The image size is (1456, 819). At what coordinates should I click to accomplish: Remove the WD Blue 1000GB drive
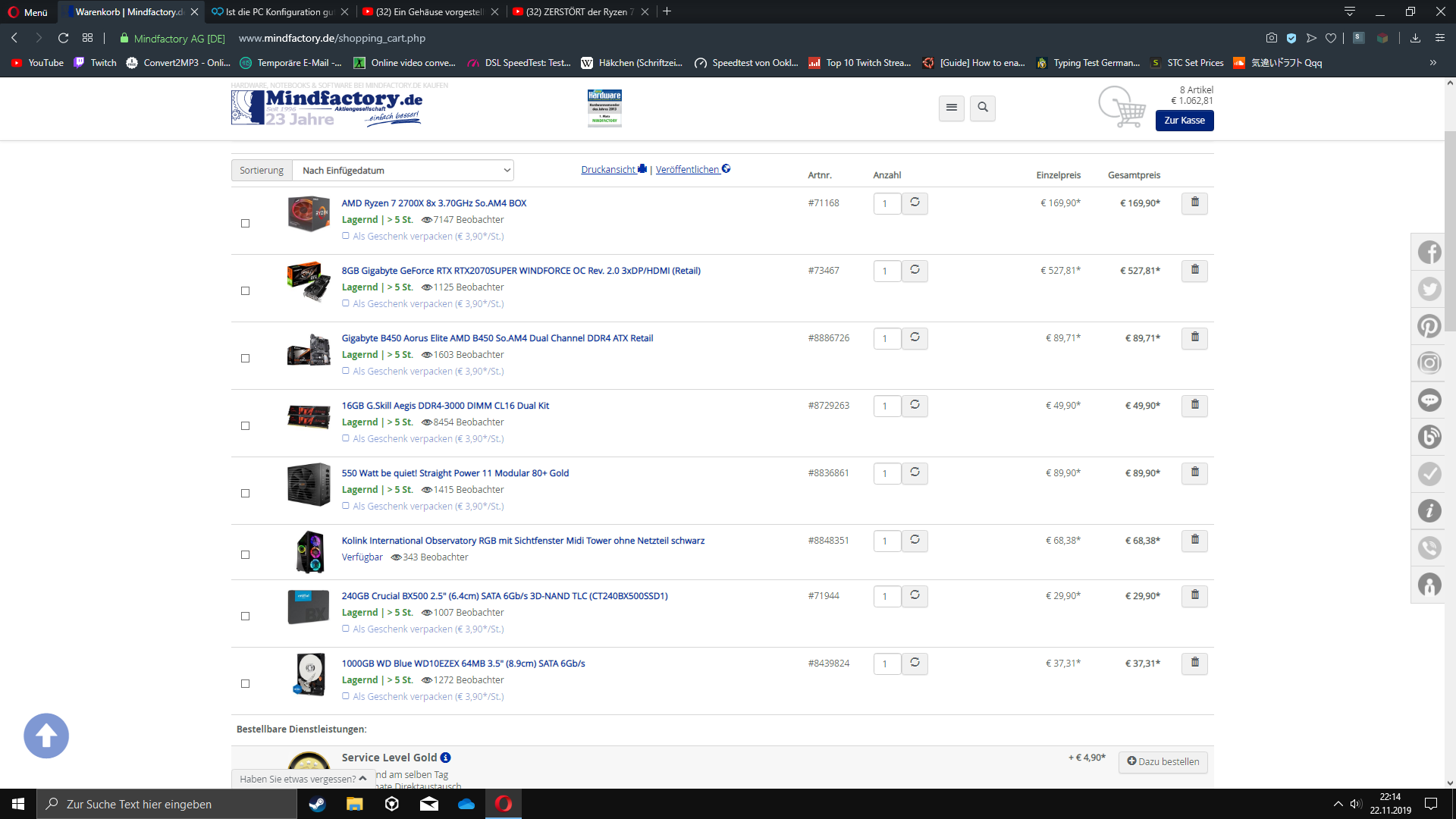click(x=1194, y=664)
